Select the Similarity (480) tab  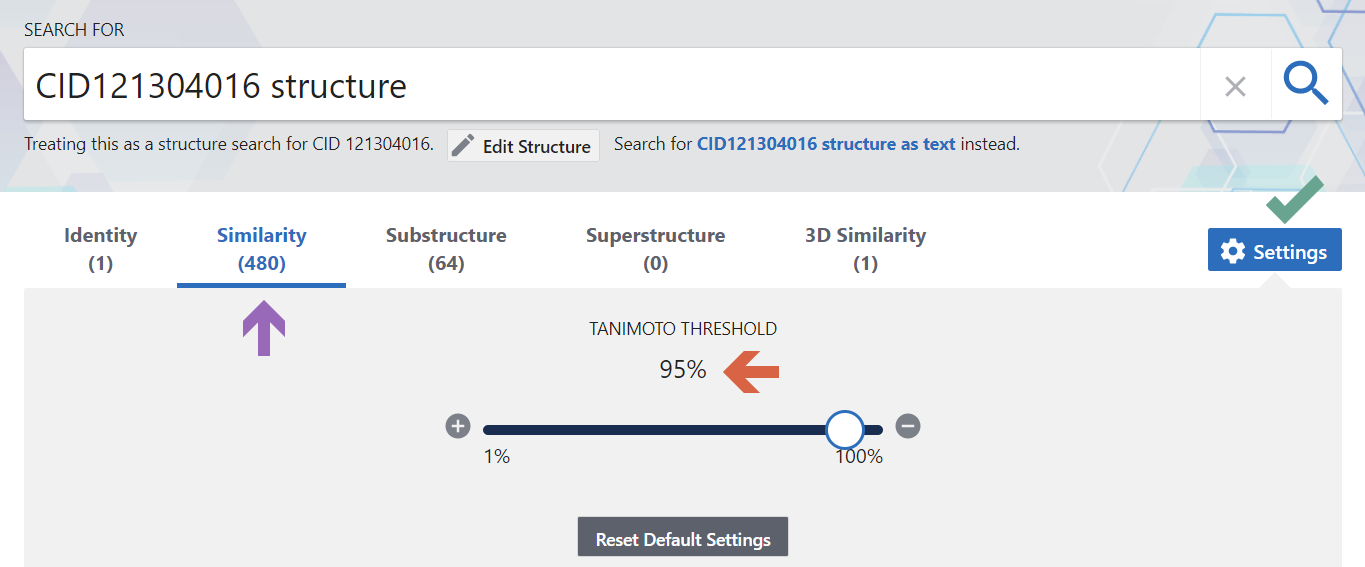click(262, 249)
